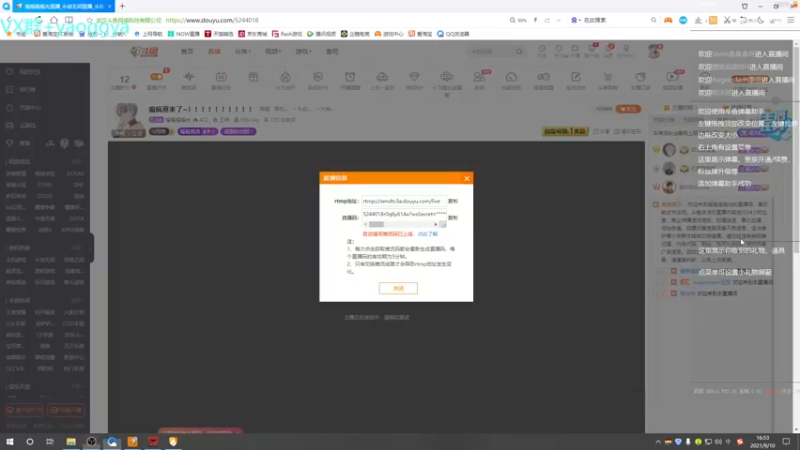The width and height of the screenshot is (800, 450).
Task: Collapse the left sidebar using its edge handle
Action: pos(91,248)
